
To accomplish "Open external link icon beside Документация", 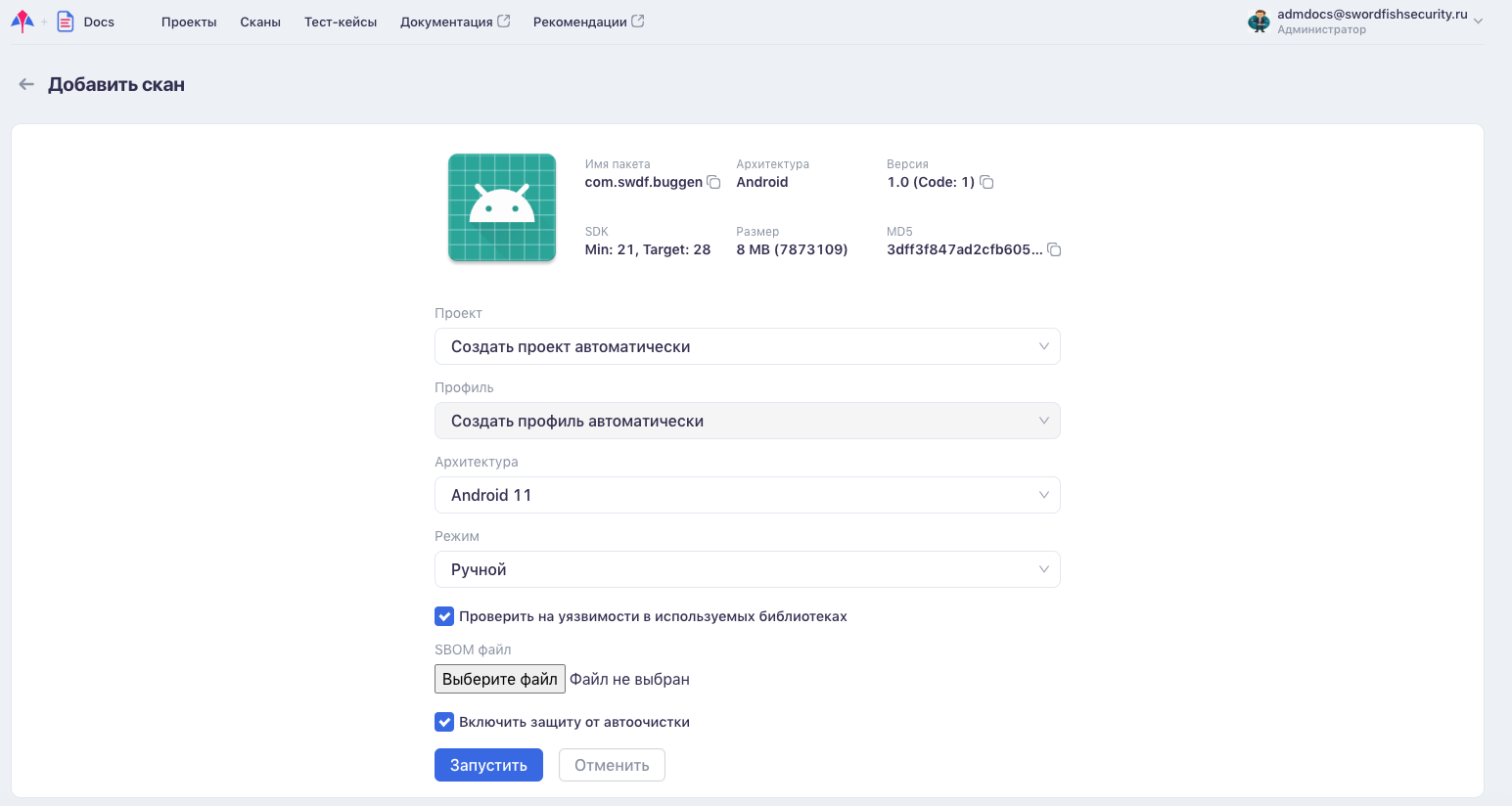I will pyautogui.click(x=504, y=22).
